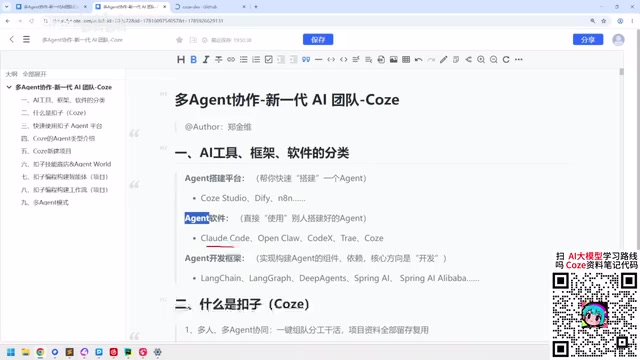The image size is (640, 360).
Task: Jump to 九、多Agent模式 outline item
Action: click(45, 202)
